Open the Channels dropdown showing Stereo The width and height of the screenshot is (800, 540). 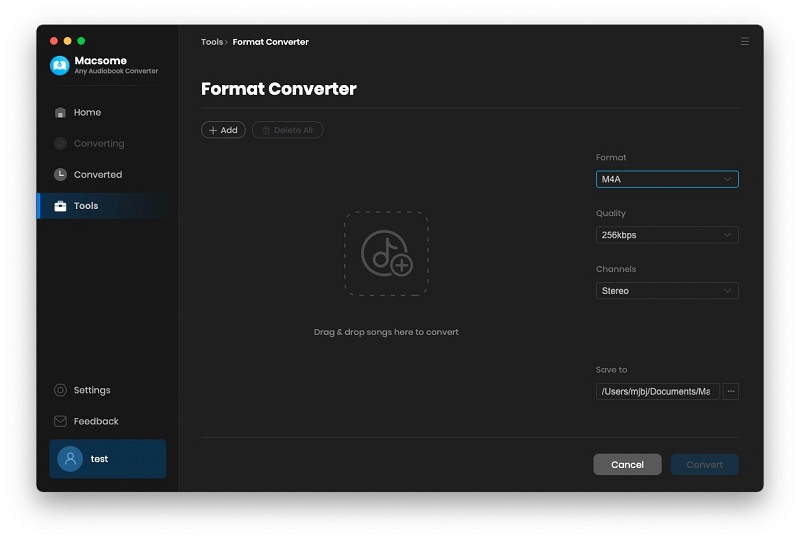tap(667, 290)
